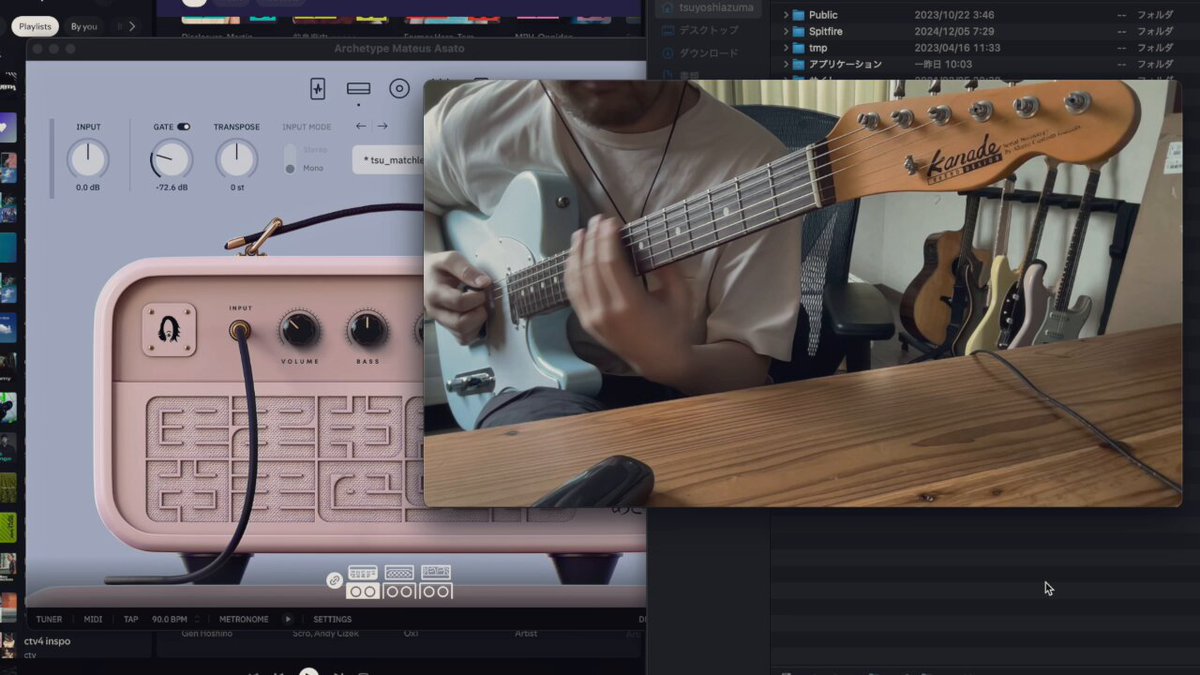Open the tsu_matchless preset selector
Screen dimensions: 1200x675
pyautogui.click(x=389, y=160)
